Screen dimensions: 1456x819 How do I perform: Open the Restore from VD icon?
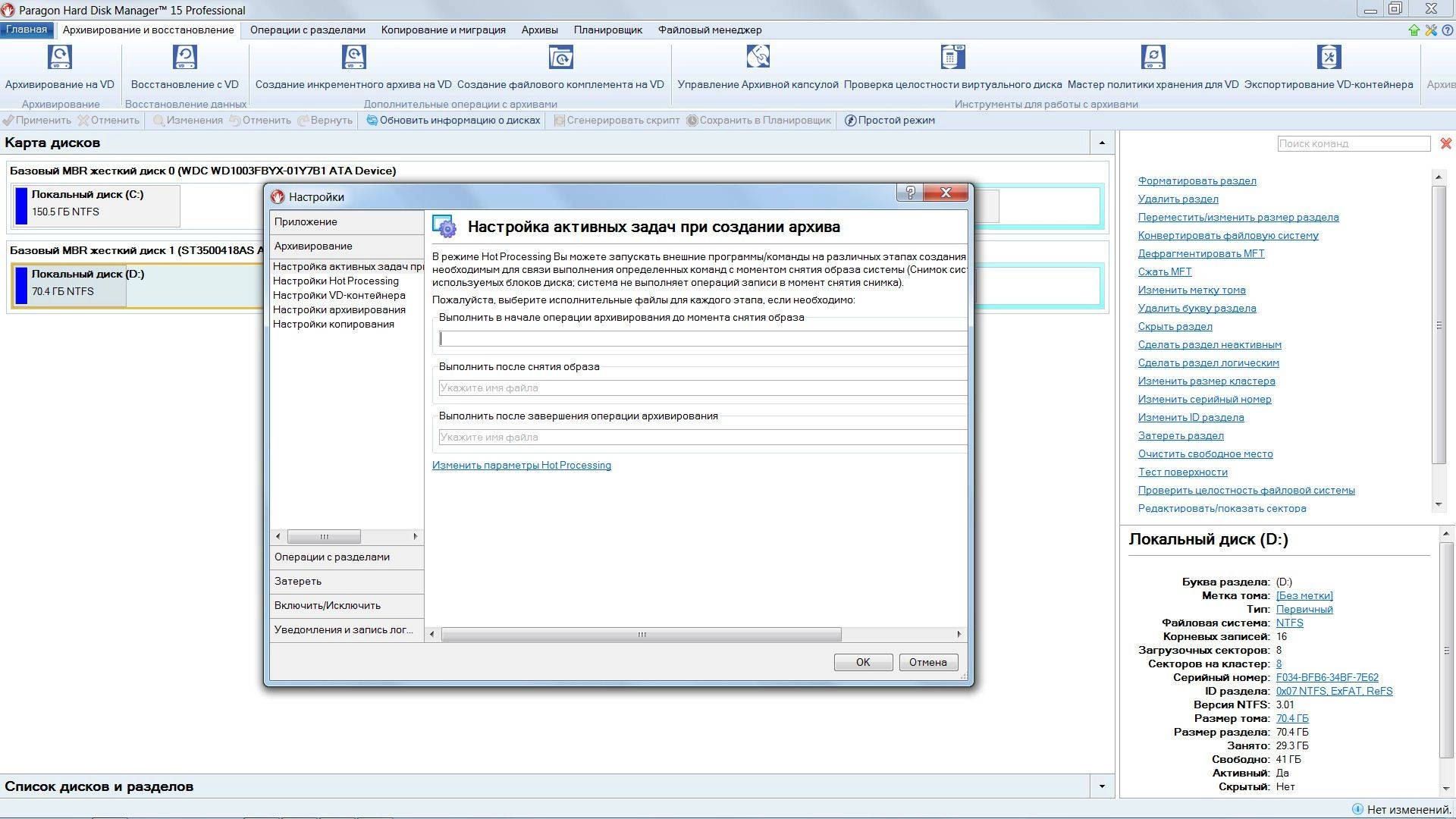click(x=184, y=58)
